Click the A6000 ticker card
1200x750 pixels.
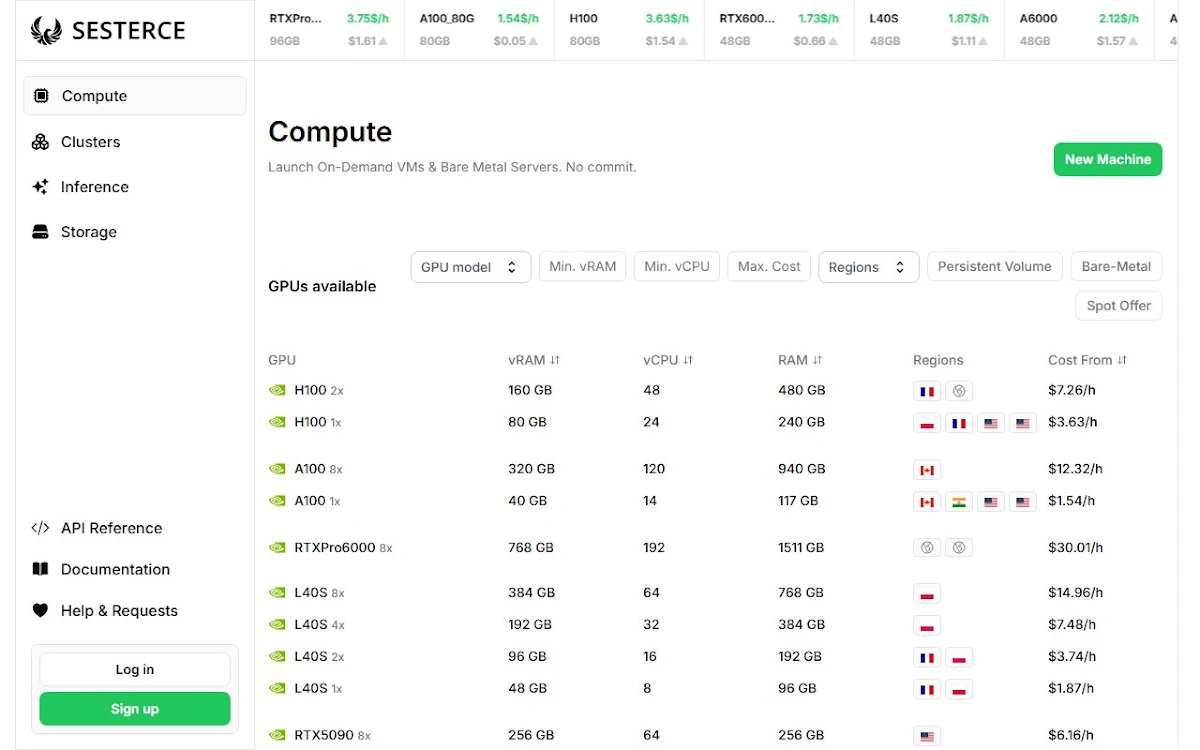(1079, 30)
